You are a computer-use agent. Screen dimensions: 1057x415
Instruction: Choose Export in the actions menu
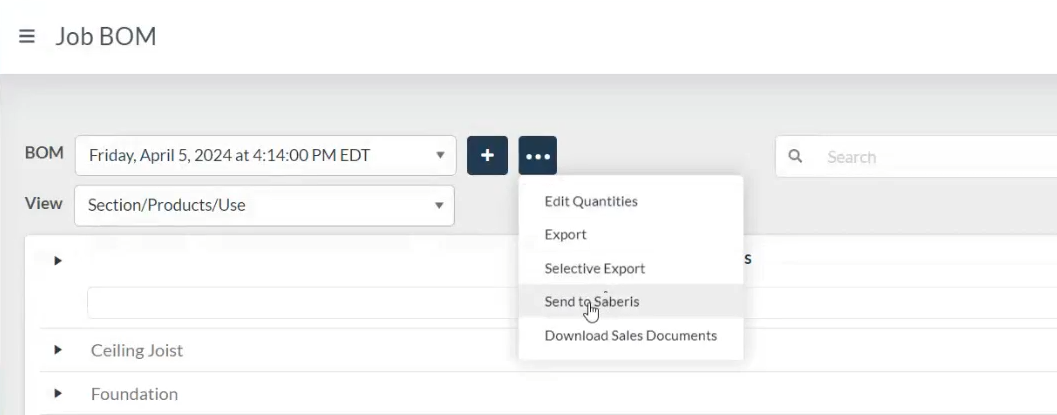566,234
